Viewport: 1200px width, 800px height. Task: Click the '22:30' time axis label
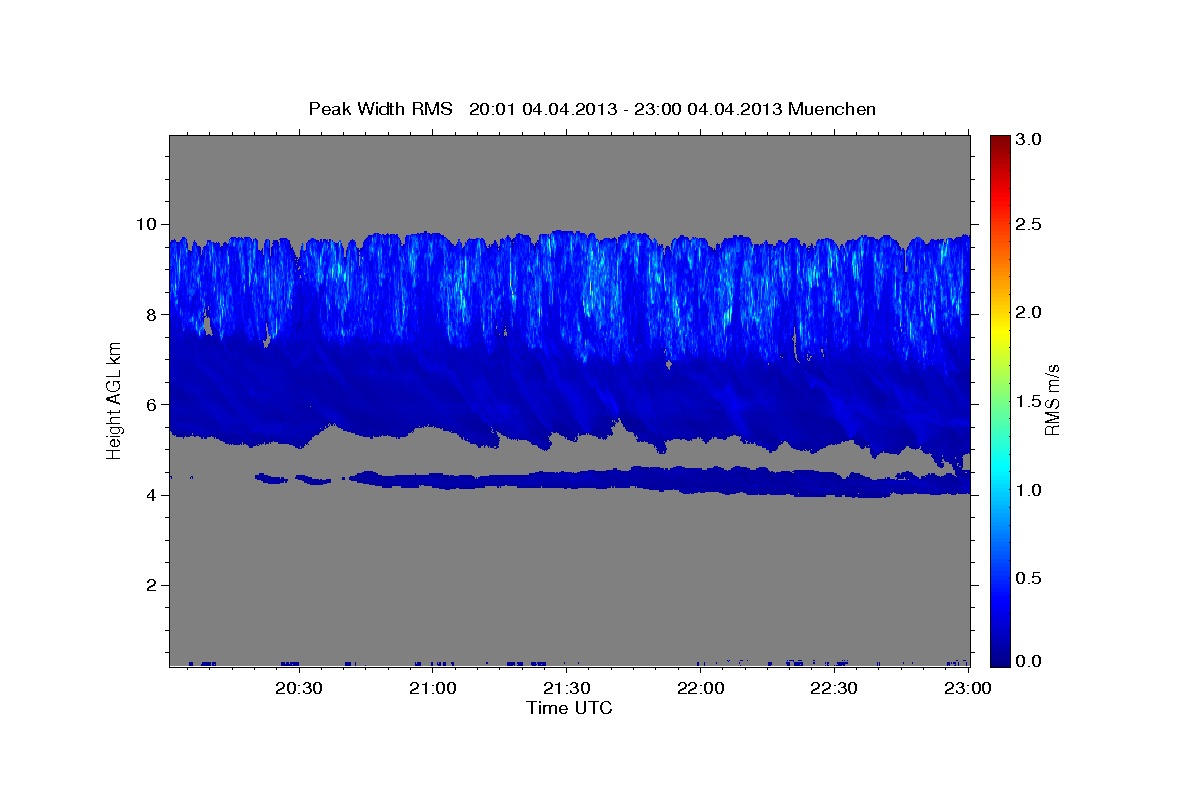(834, 688)
